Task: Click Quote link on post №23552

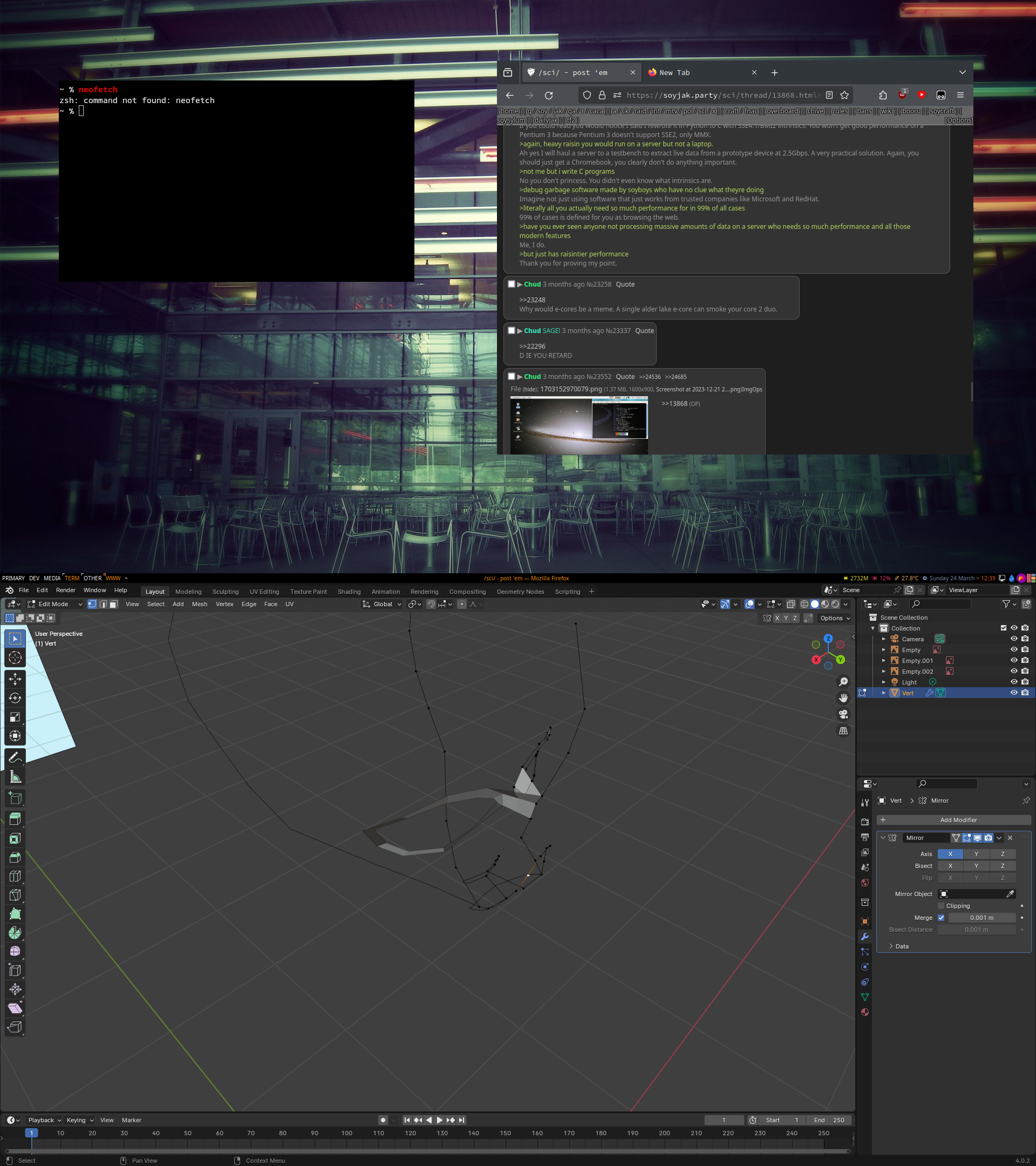Action: coord(625,376)
